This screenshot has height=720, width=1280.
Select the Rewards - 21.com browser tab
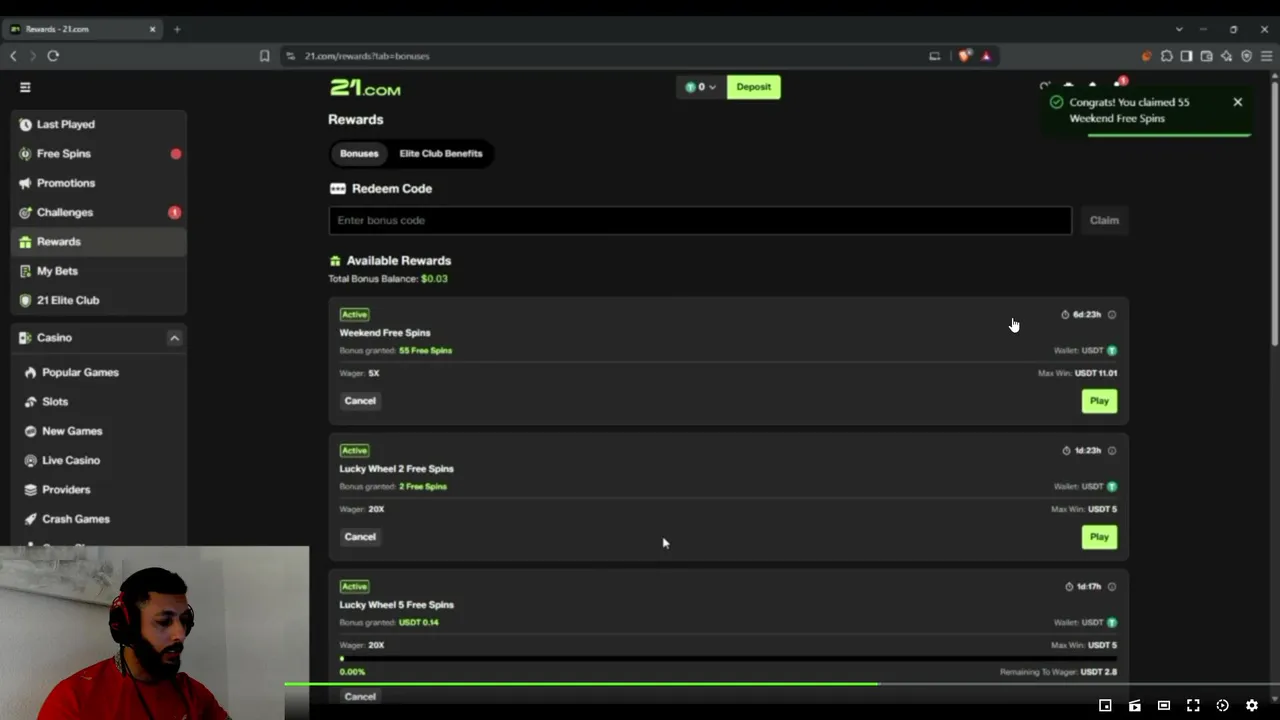coord(83,29)
